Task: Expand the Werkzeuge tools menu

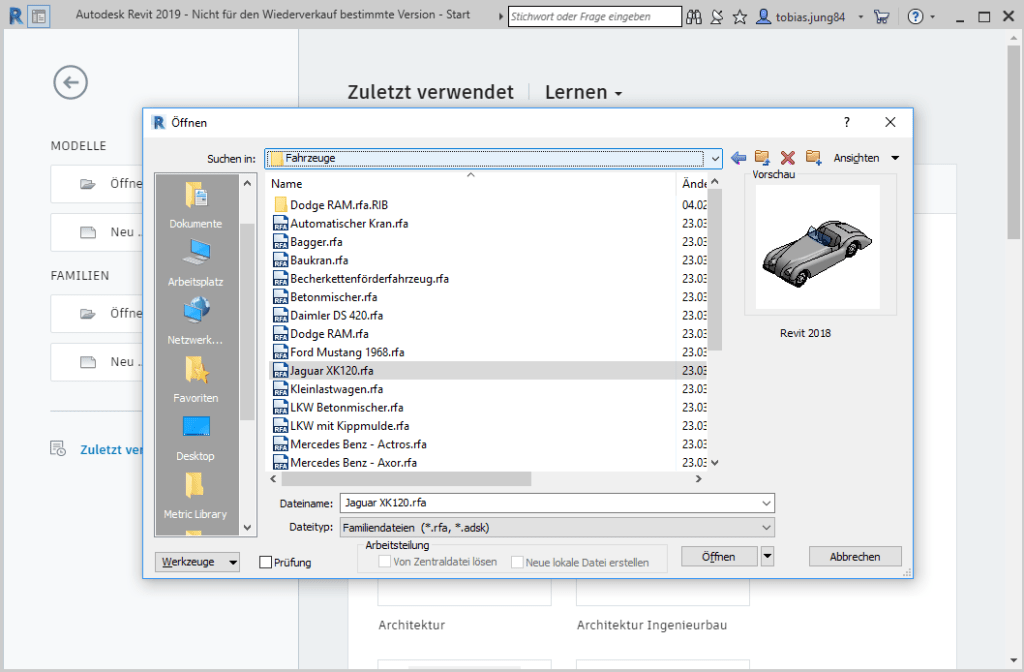Action: [198, 562]
